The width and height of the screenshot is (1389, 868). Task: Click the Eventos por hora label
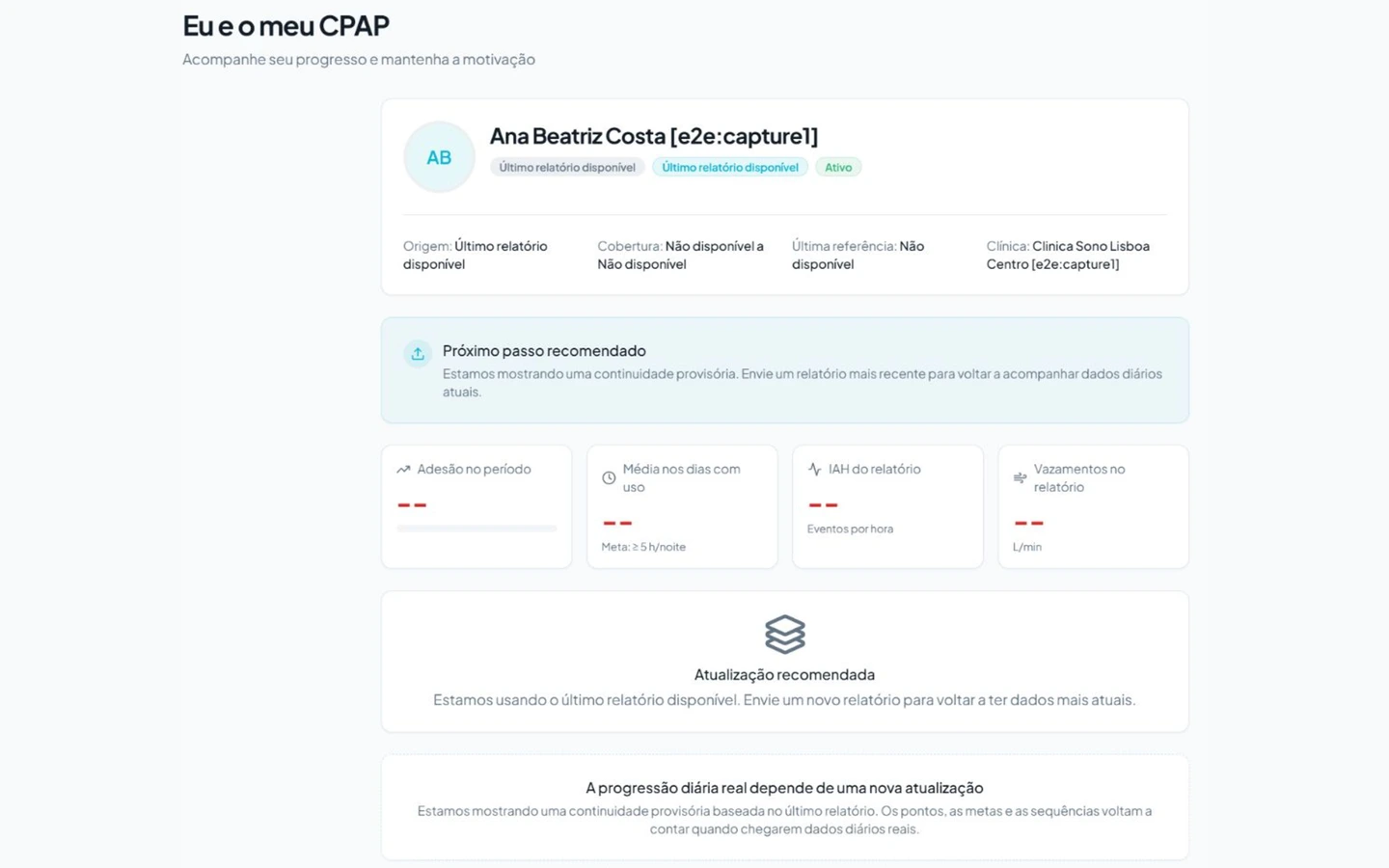[x=850, y=529]
